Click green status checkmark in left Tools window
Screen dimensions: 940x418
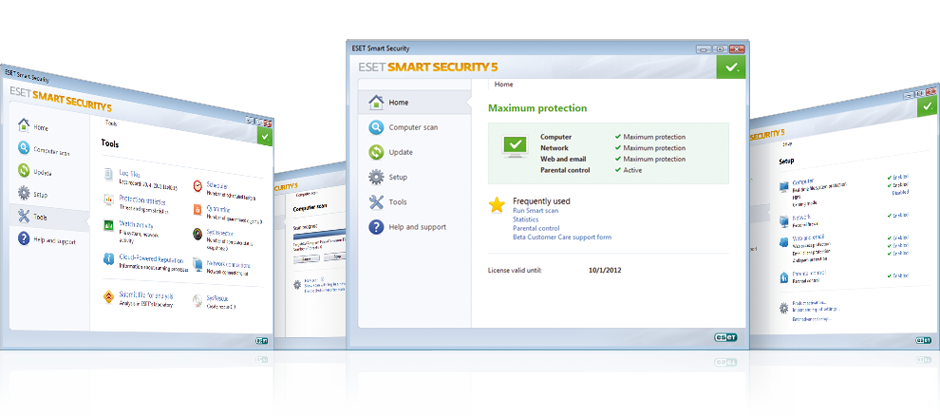(266, 137)
